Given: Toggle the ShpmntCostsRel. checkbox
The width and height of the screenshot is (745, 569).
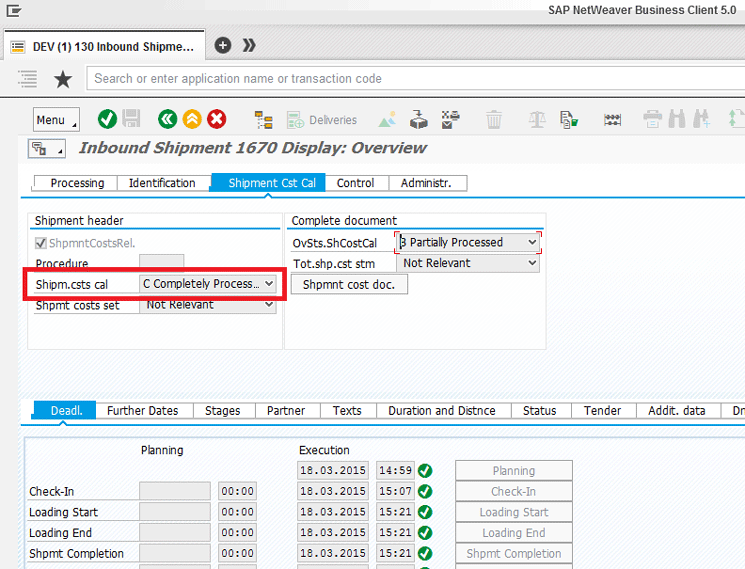Looking at the screenshot, I should coord(40,243).
